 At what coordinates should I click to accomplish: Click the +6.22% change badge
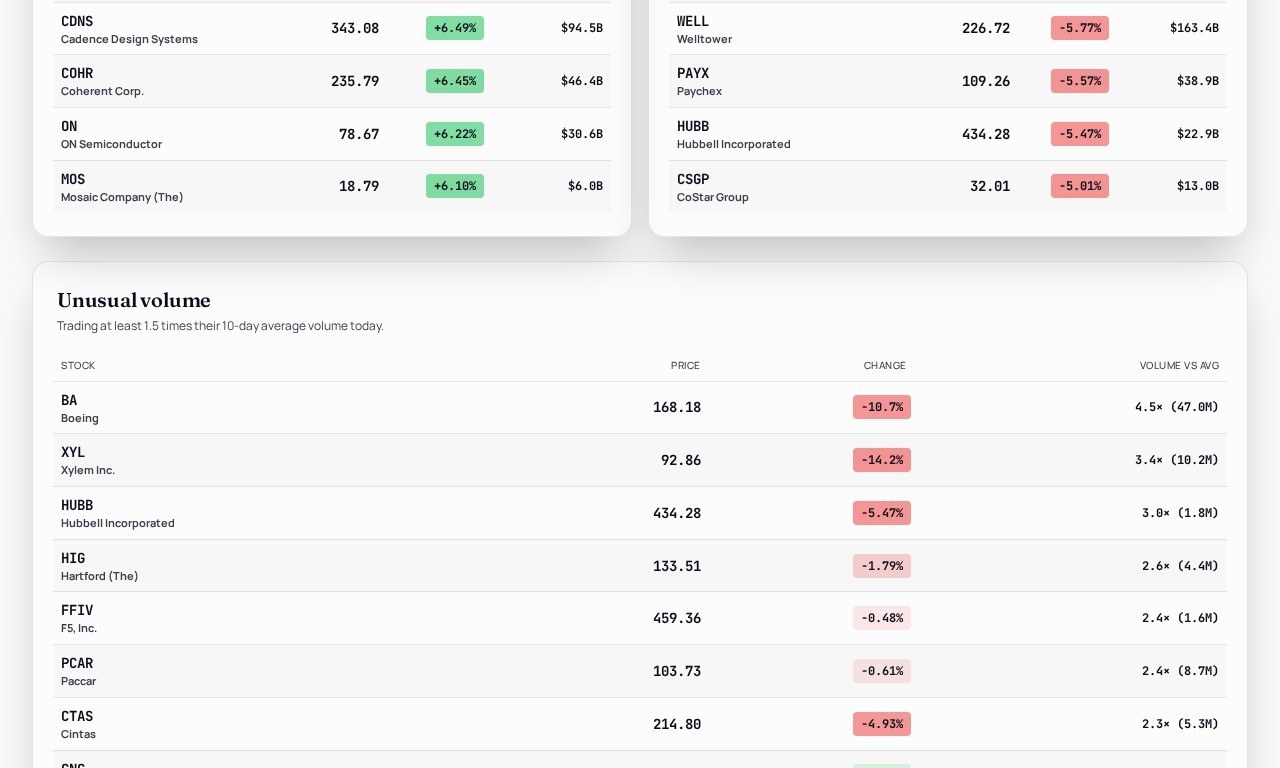tap(455, 134)
